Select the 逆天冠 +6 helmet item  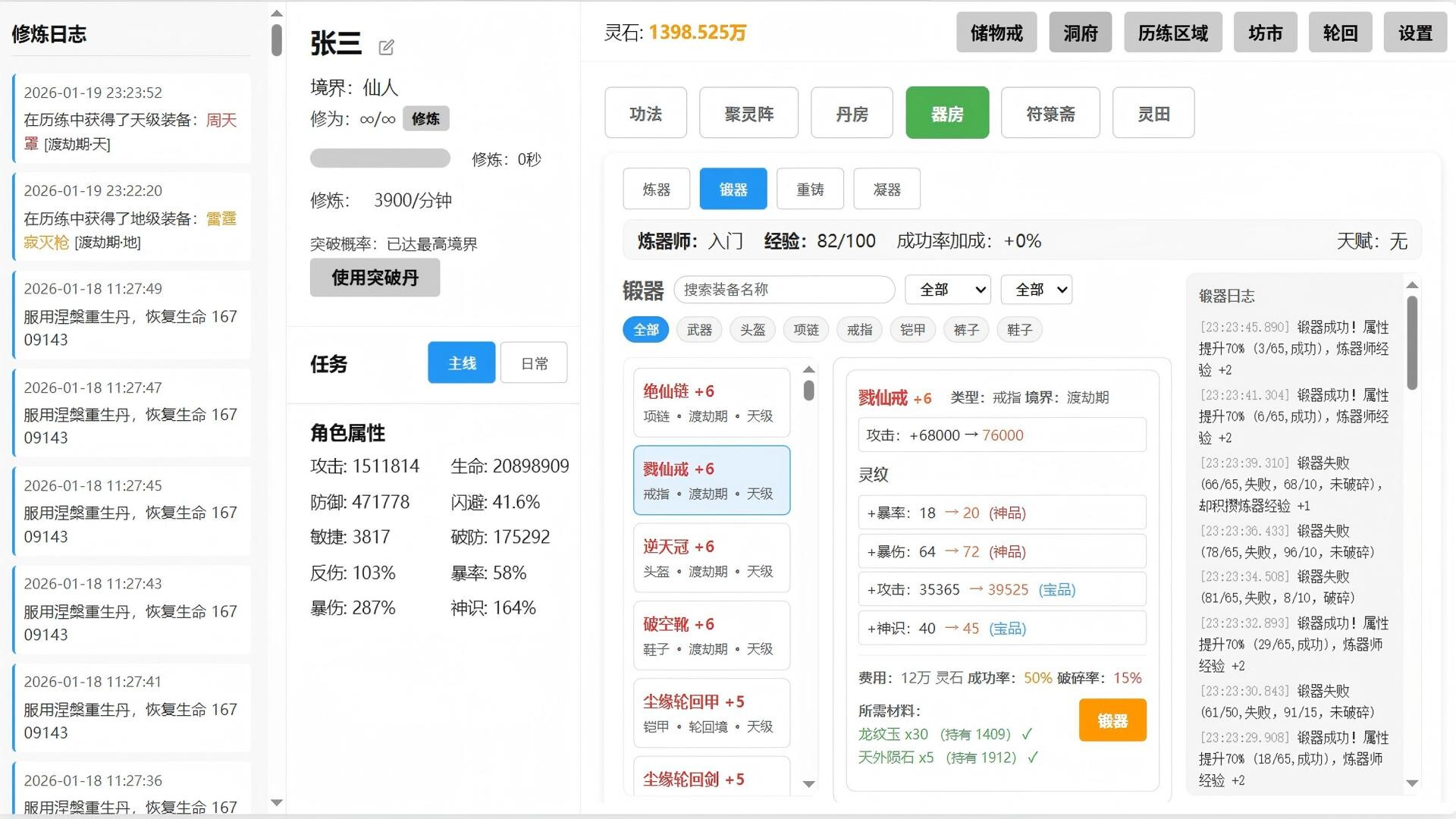coord(710,557)
